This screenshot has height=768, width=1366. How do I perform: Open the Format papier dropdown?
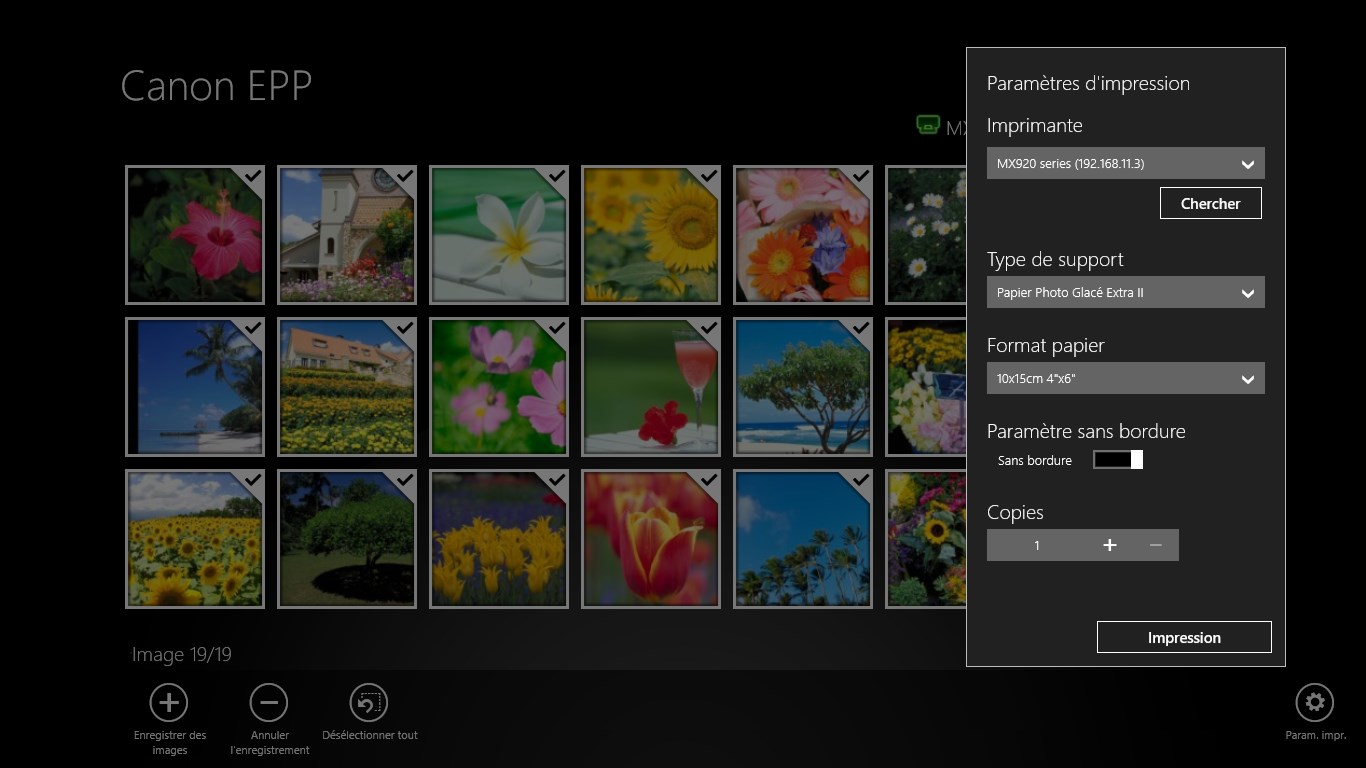coord(1126,378)
